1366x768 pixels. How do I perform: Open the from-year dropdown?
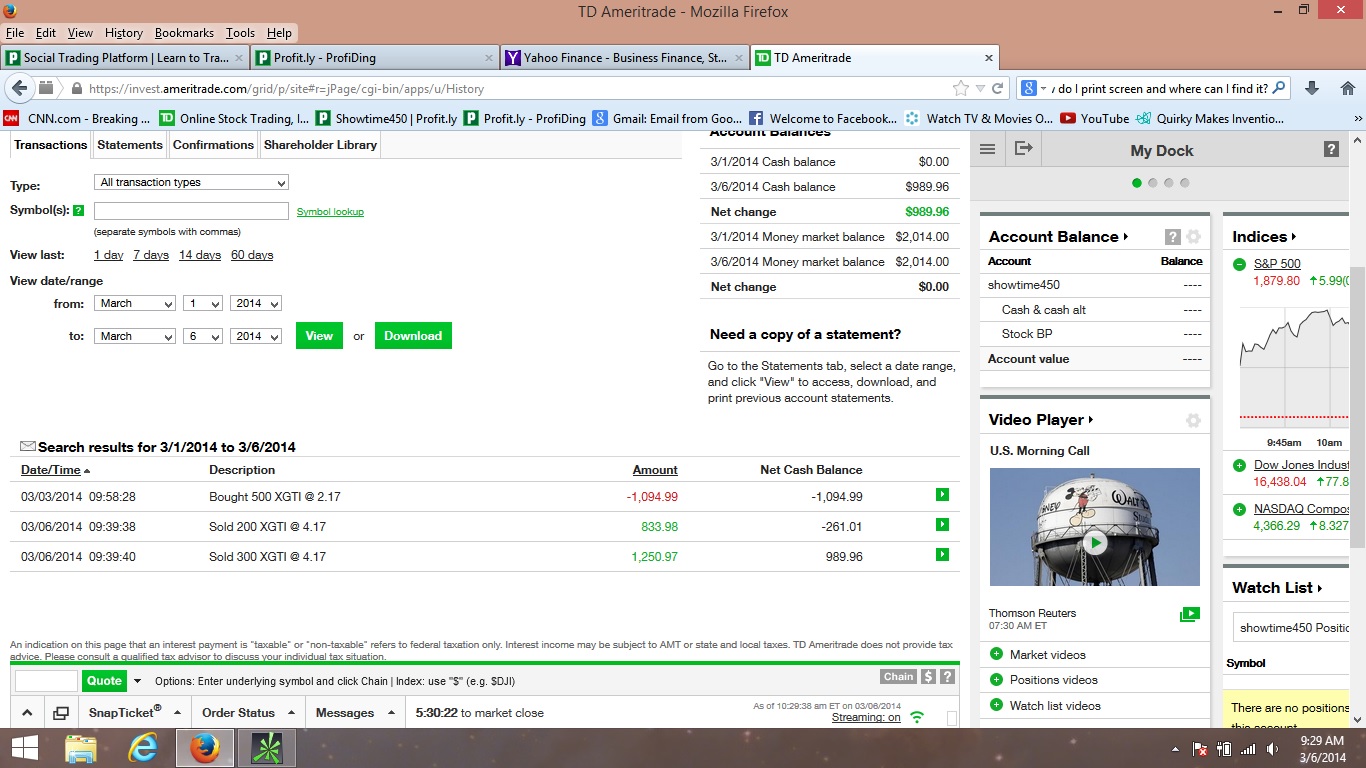tap(256, 303)
